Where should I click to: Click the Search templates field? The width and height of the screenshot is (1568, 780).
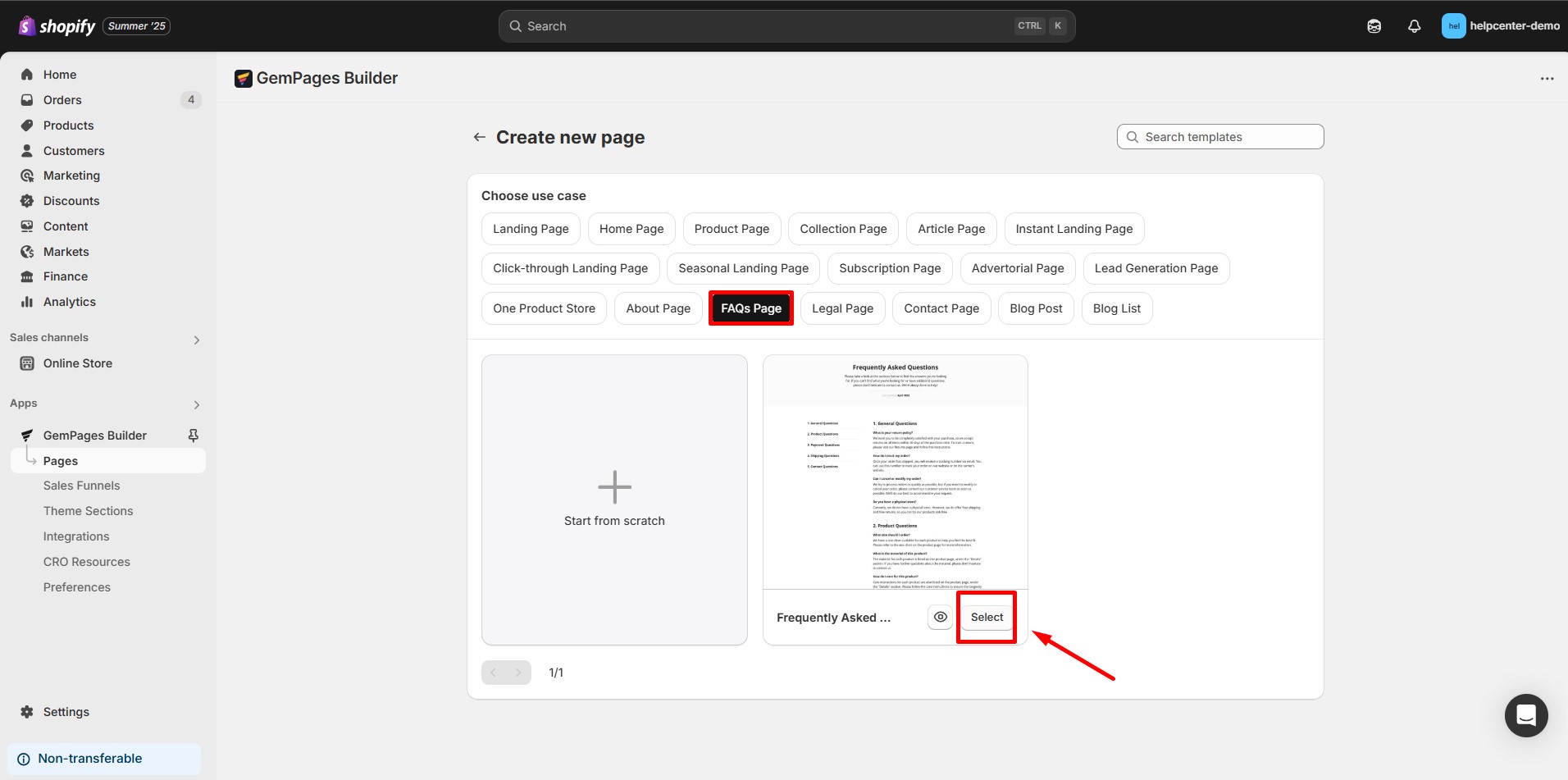(1220, 136)
